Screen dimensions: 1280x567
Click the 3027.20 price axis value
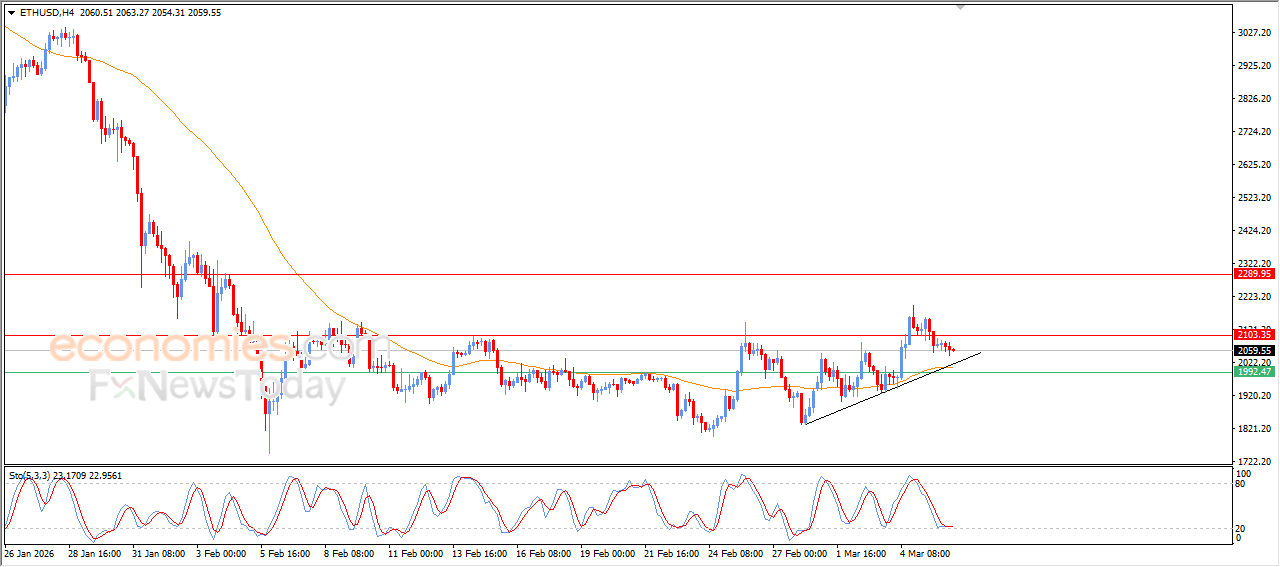coord(1253,33)
